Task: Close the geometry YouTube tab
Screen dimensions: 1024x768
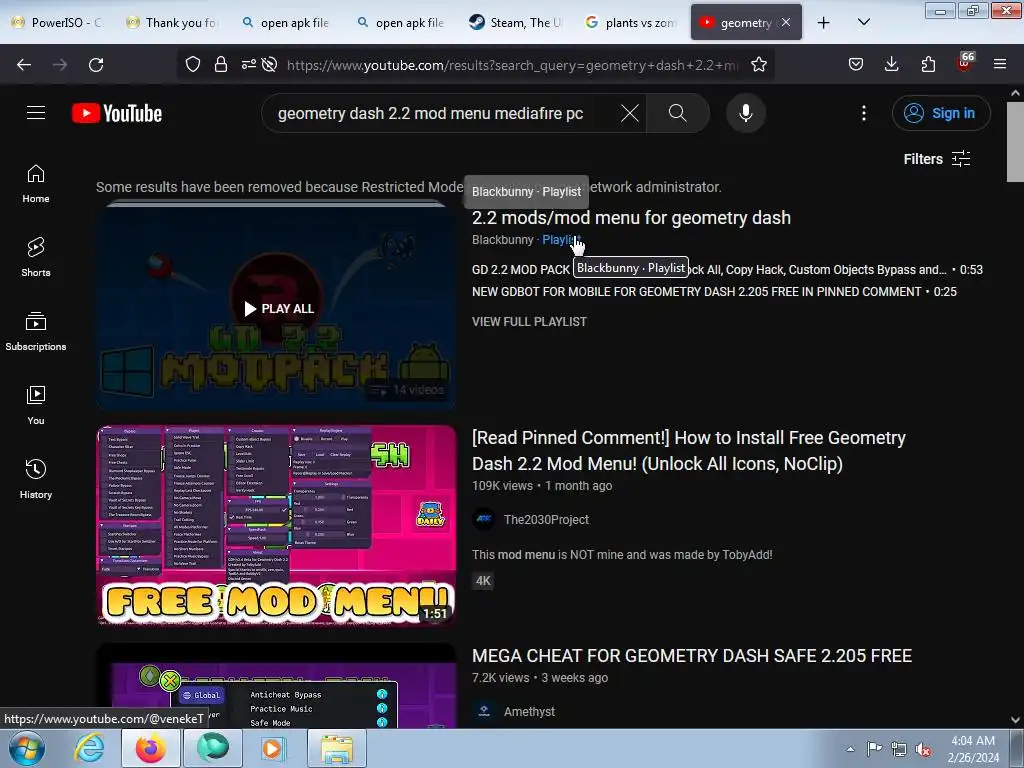Action: pos(786,22)
